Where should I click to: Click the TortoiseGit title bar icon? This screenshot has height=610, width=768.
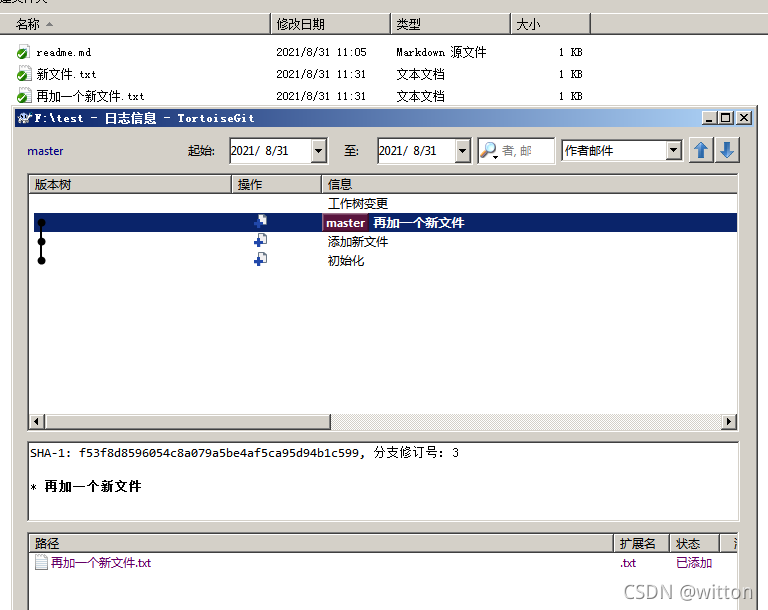24,118
